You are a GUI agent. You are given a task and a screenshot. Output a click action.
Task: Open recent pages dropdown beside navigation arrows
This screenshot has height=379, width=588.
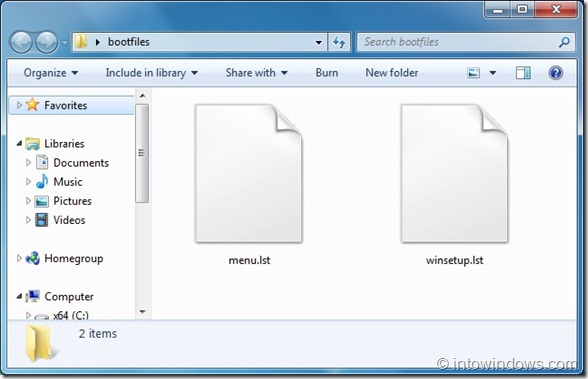pos(64,42)
